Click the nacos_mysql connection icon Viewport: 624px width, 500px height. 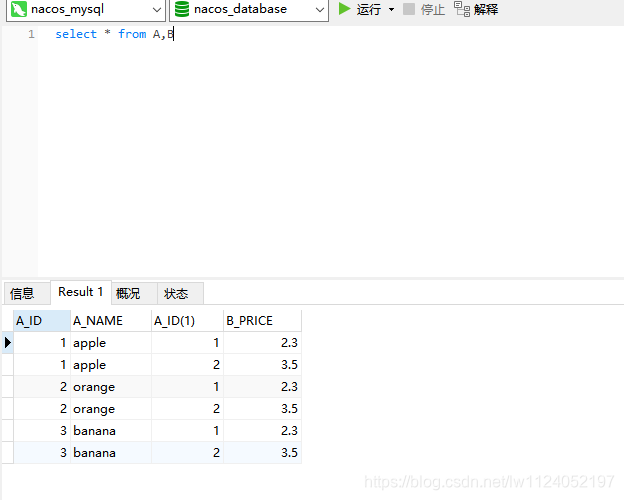[x=19, y=9]
